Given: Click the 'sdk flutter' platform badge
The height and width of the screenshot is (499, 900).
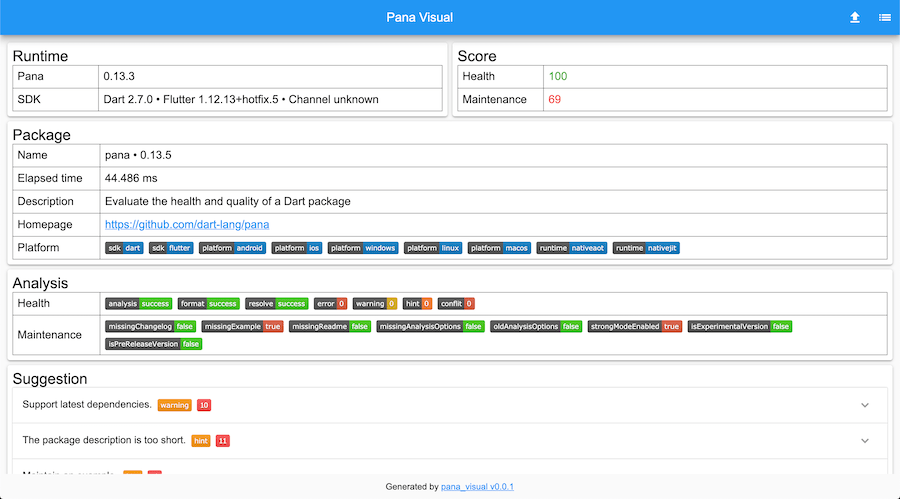Looking at the screenshot, I should pyautogui.click(x=171, y=248).
